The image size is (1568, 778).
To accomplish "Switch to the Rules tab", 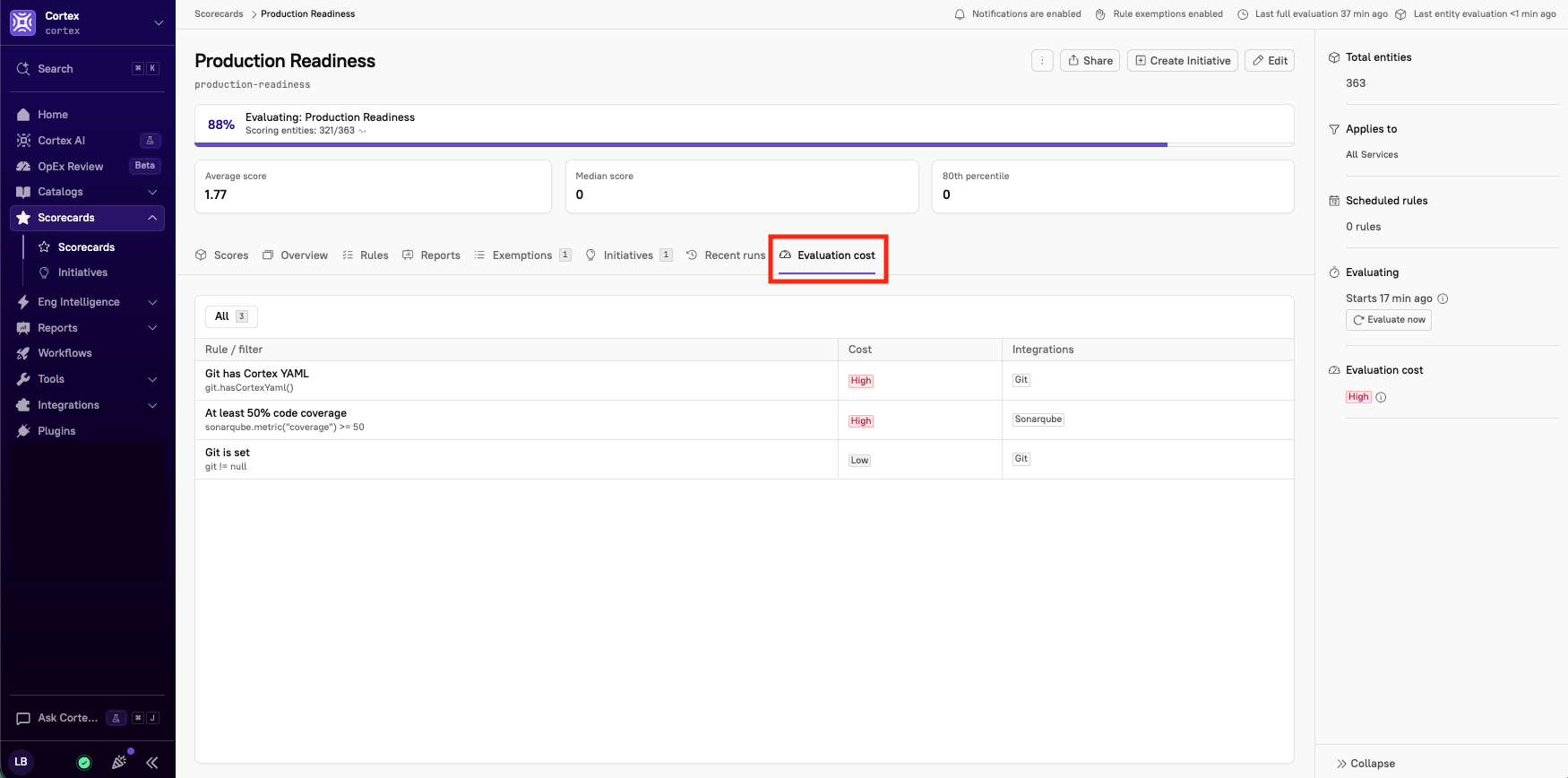I will [366, 255].
